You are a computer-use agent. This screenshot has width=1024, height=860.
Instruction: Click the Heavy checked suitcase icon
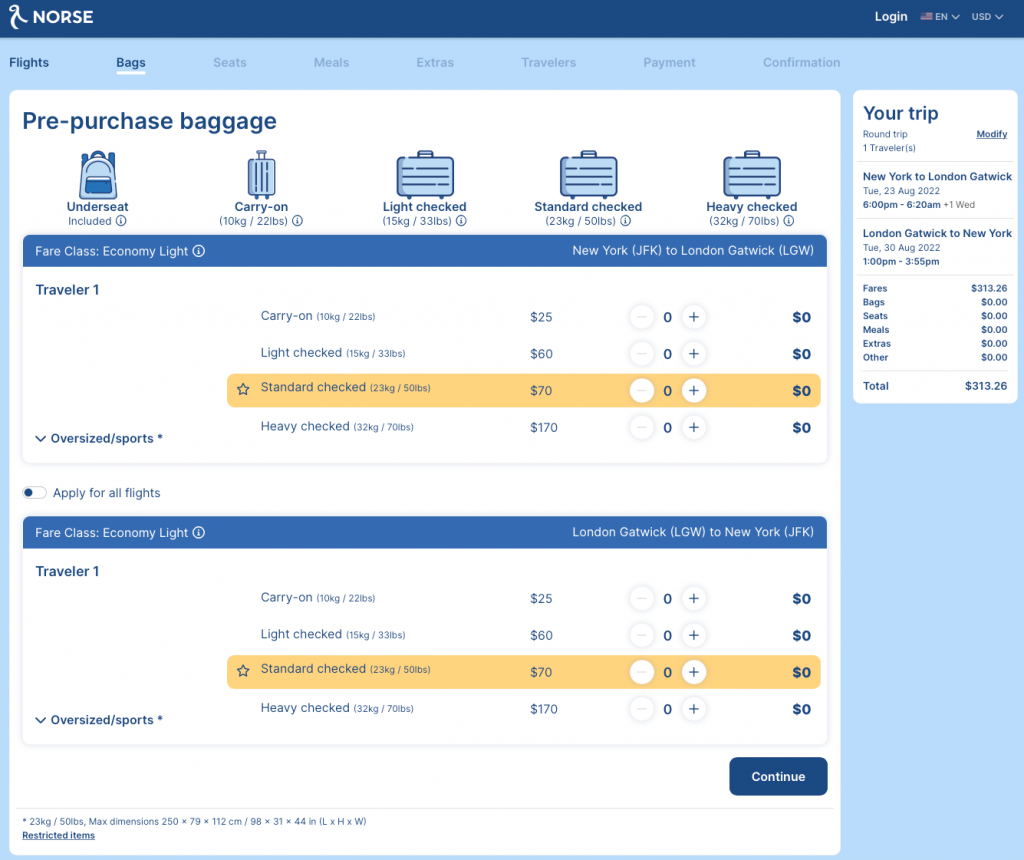click(751, 175)
